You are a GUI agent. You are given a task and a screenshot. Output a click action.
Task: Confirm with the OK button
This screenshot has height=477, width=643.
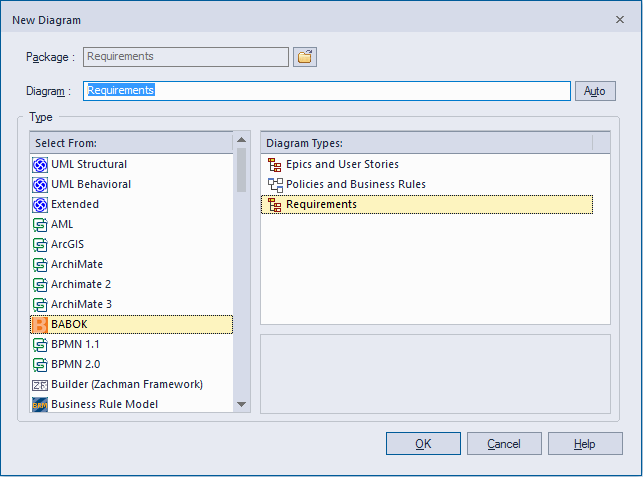(423, 444)
